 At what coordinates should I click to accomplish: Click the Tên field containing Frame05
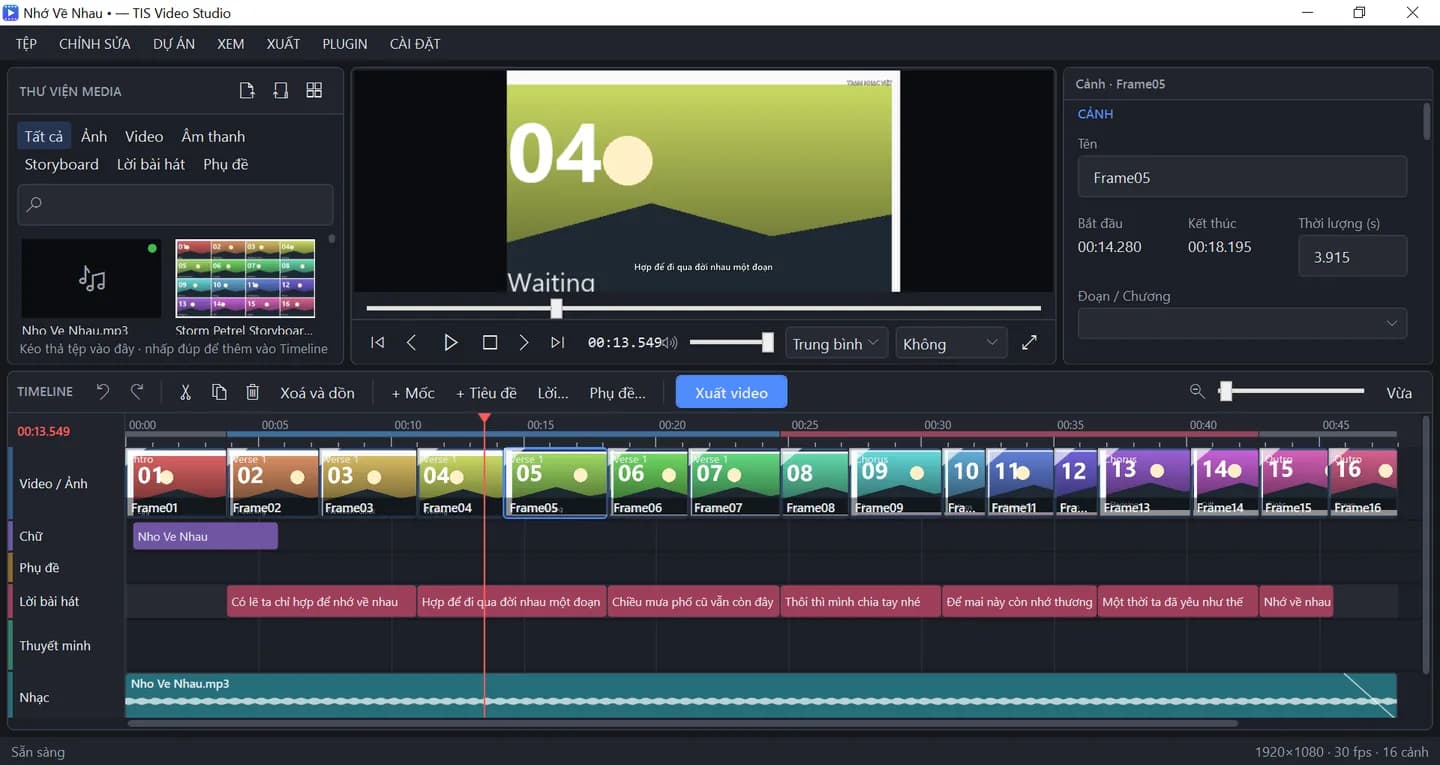[1242, 177]
